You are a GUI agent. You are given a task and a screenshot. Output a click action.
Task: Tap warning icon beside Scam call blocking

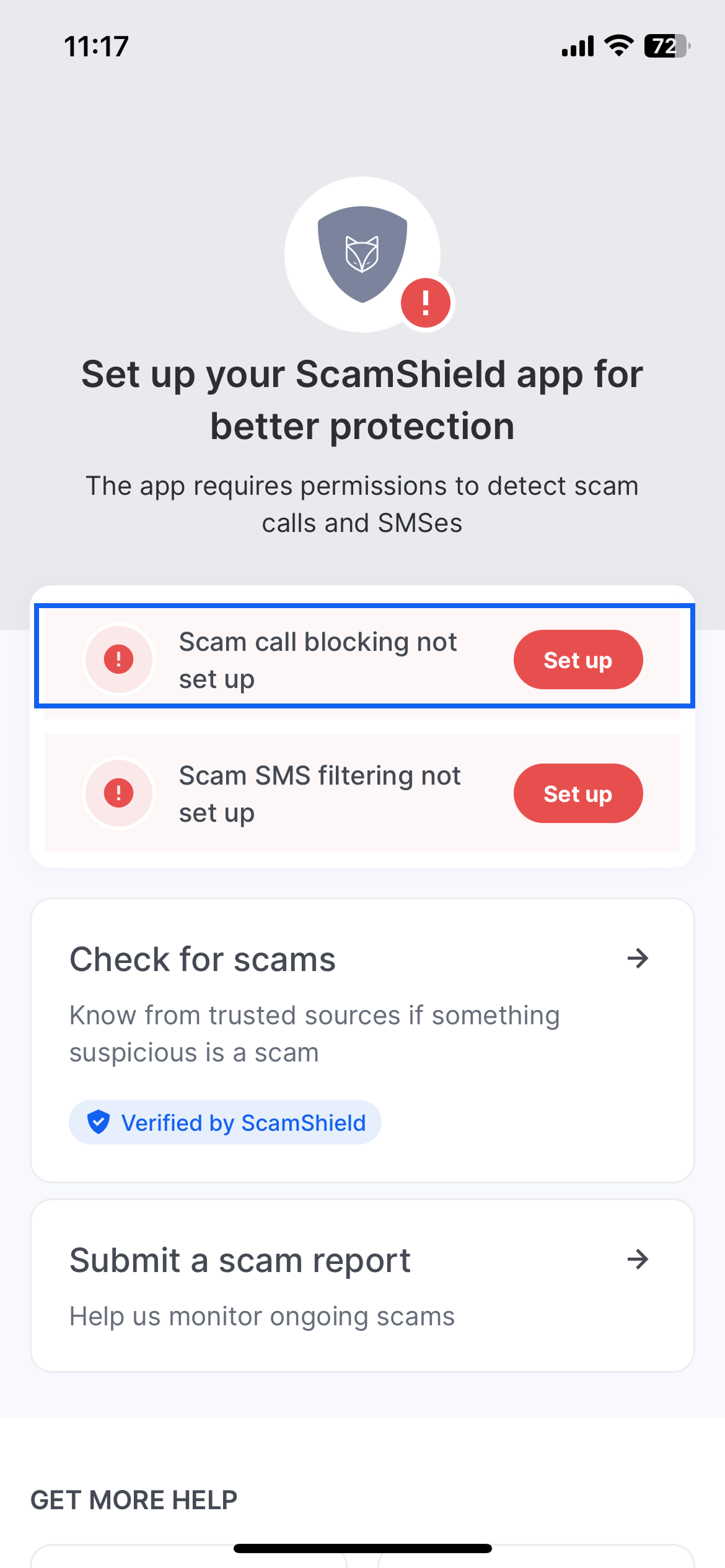(x=118, y=659)
